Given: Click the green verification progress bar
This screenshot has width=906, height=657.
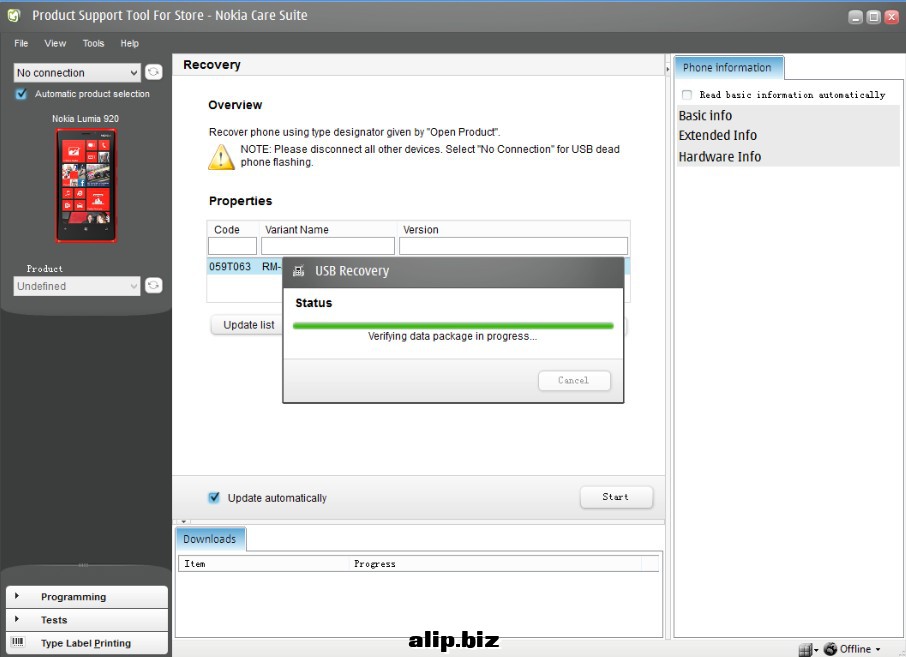Looking at the screenshot, I should click(453, 326).
